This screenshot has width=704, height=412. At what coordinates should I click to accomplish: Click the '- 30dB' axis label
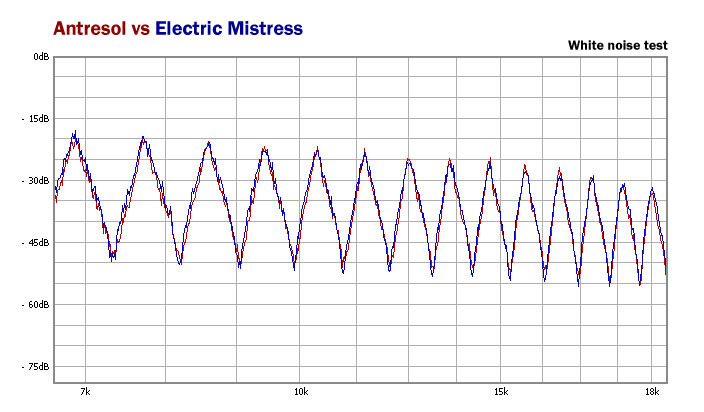pyautogui.click(x=35, y=180)
